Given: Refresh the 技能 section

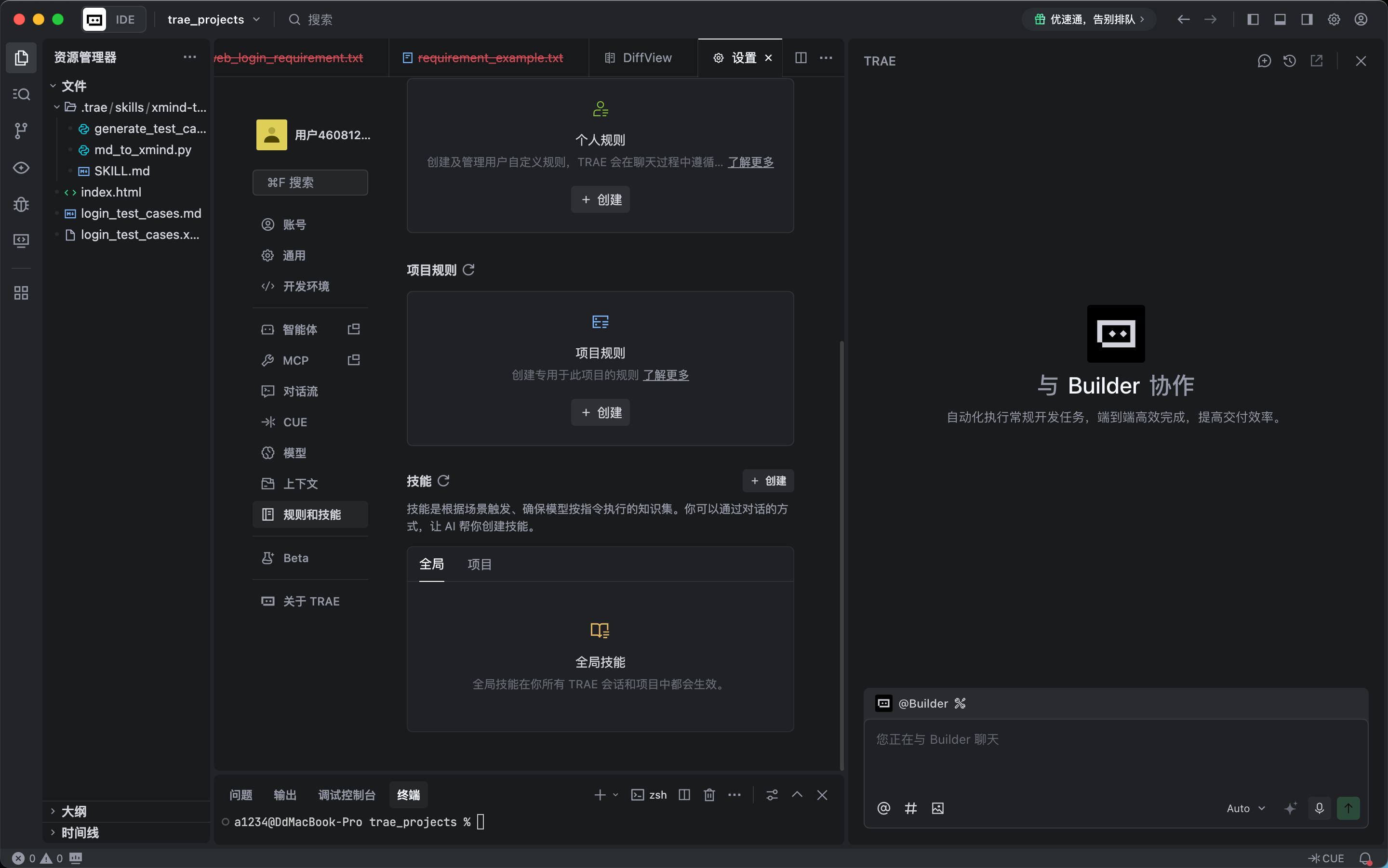Looking at the screenshot, I should point(443,481).
